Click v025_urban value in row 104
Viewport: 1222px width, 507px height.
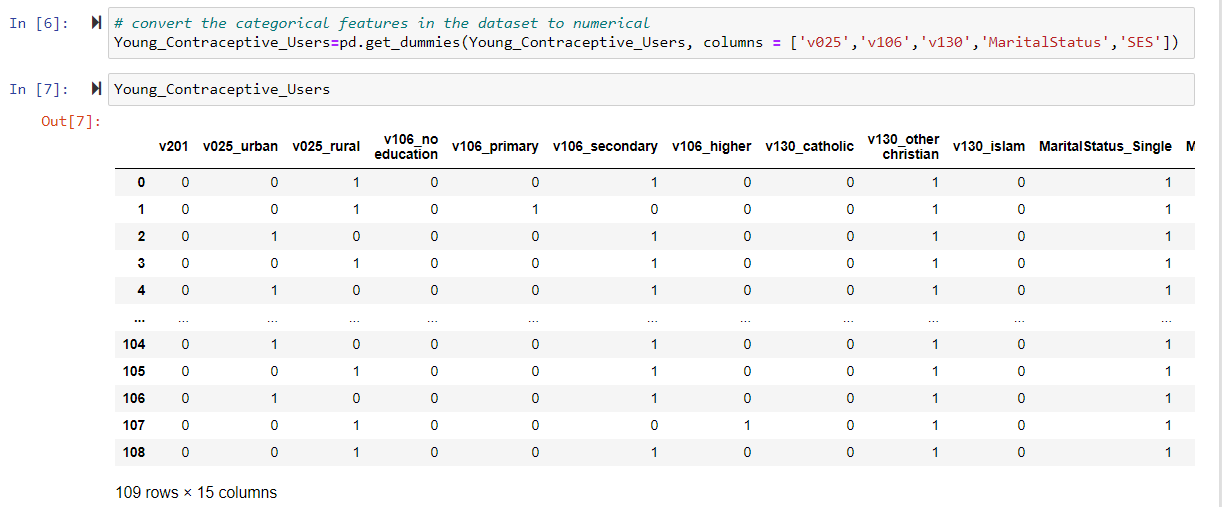pyautogui.click(x=274, y=344)
